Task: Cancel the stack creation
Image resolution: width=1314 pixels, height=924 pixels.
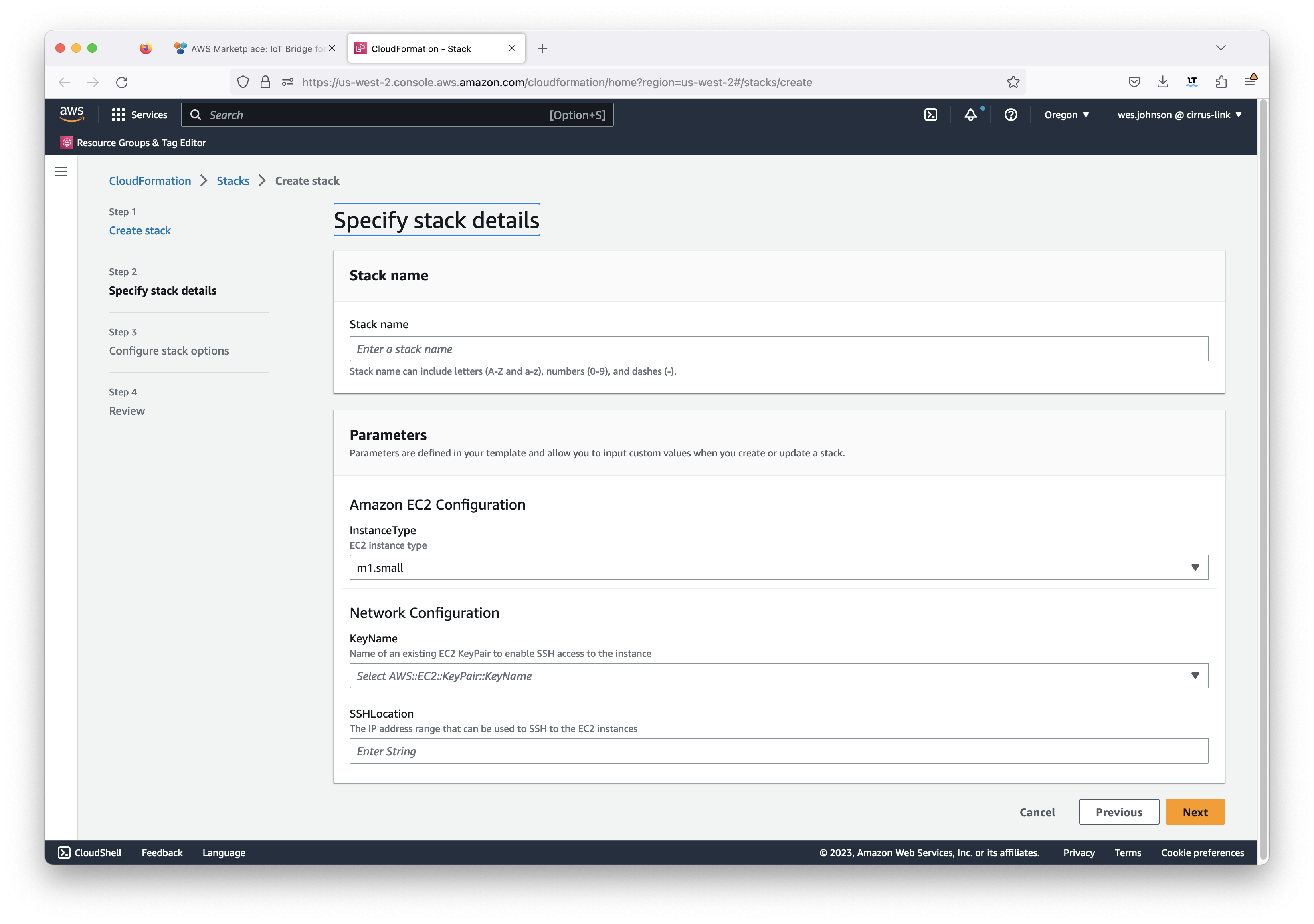Action: [1037, 812]
